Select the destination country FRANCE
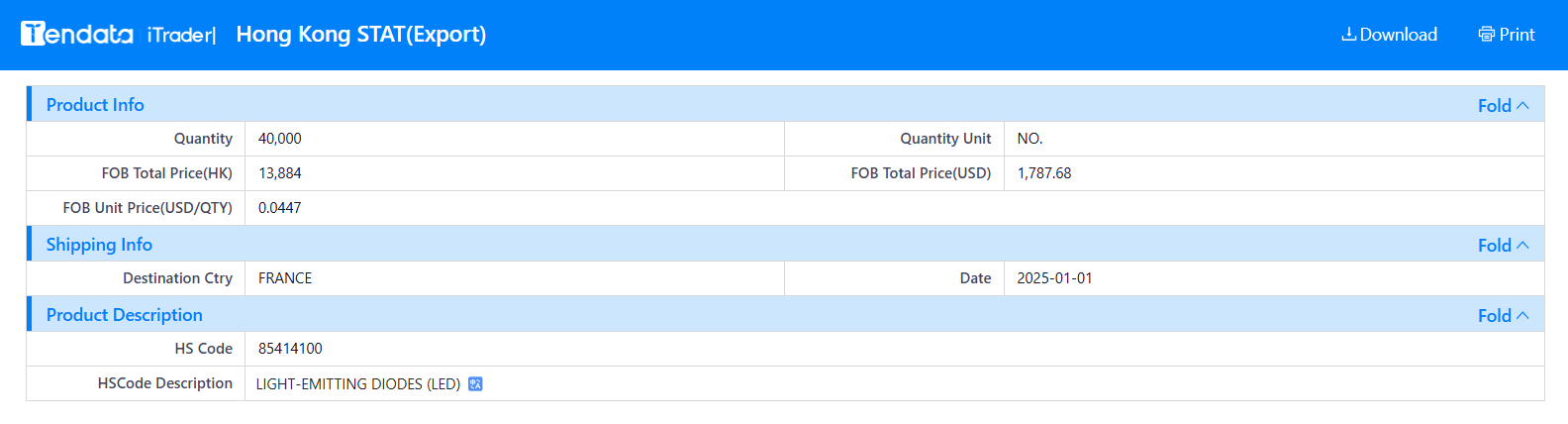Image resolution: width=1568 pixels, height=424 pixels. [285, 278]
